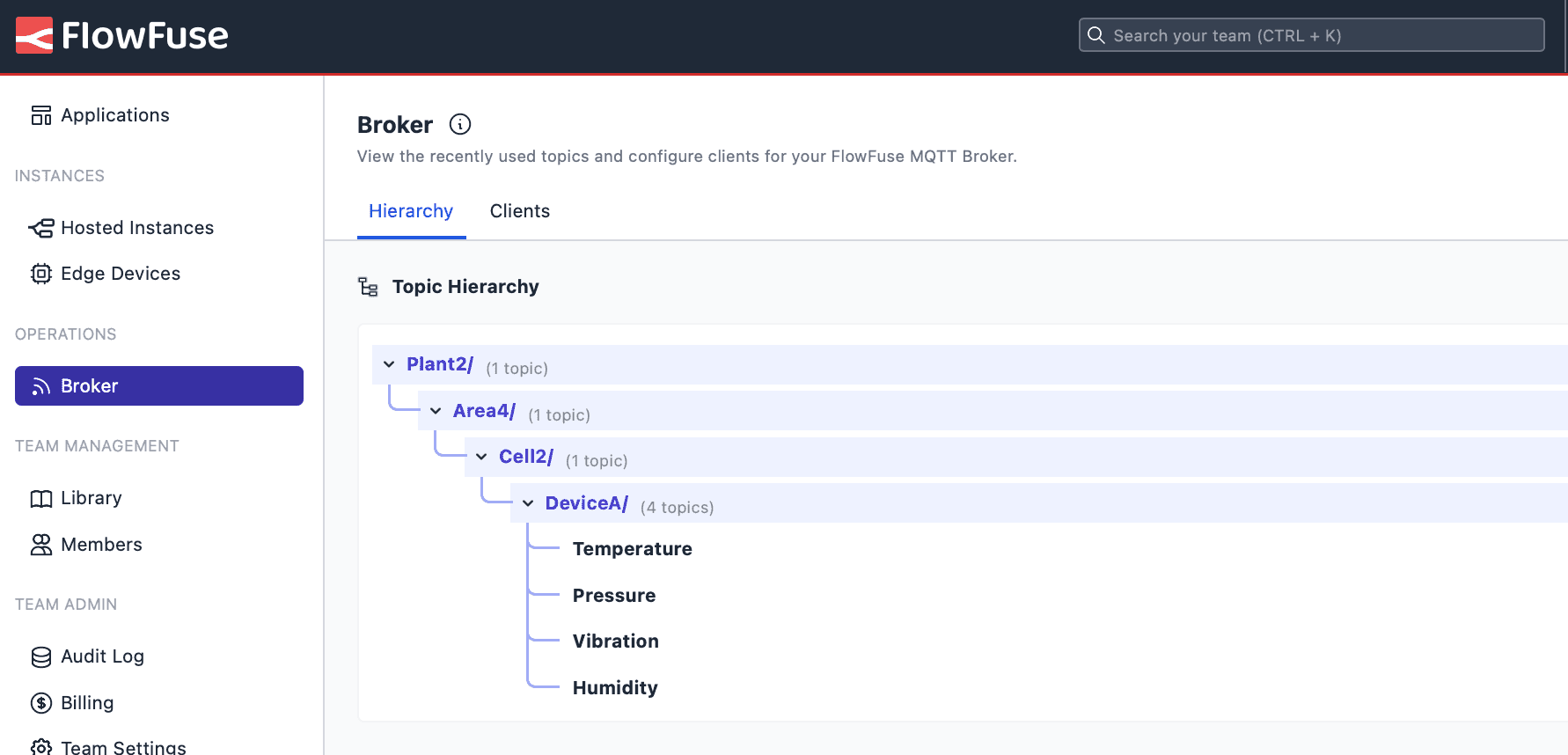1568x755 pixels.
Task: Click the FlowFuse logo icon
Action: pyautogui.click(x=33, y=35)
